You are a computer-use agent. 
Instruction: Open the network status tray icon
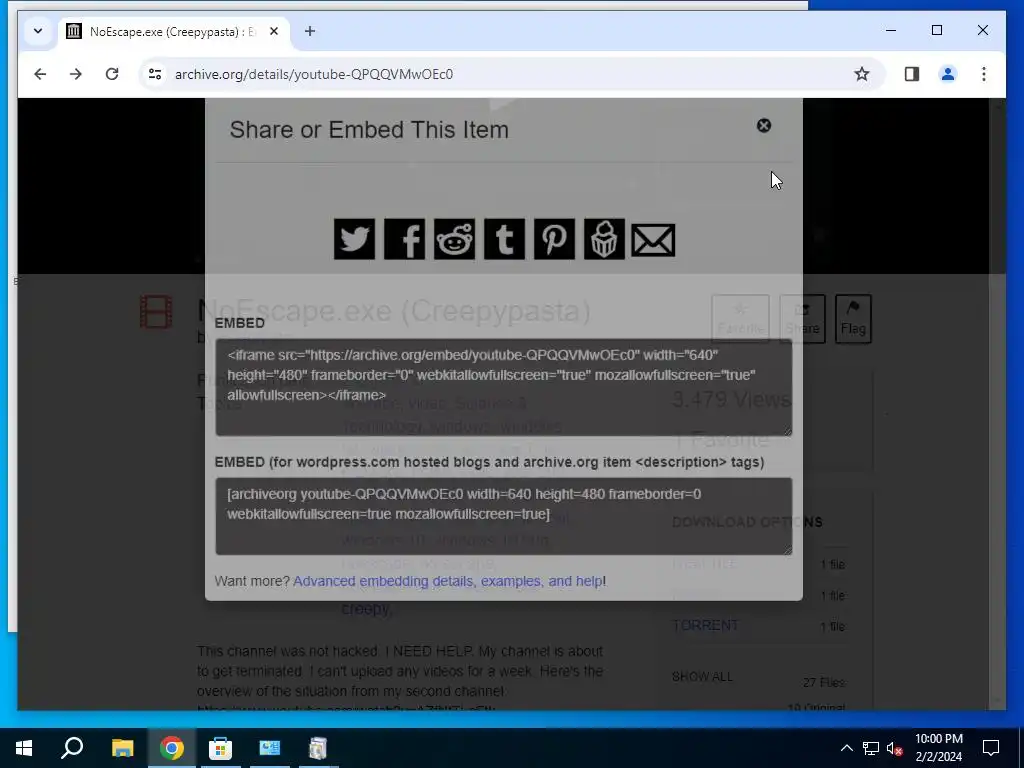point(871,748)
